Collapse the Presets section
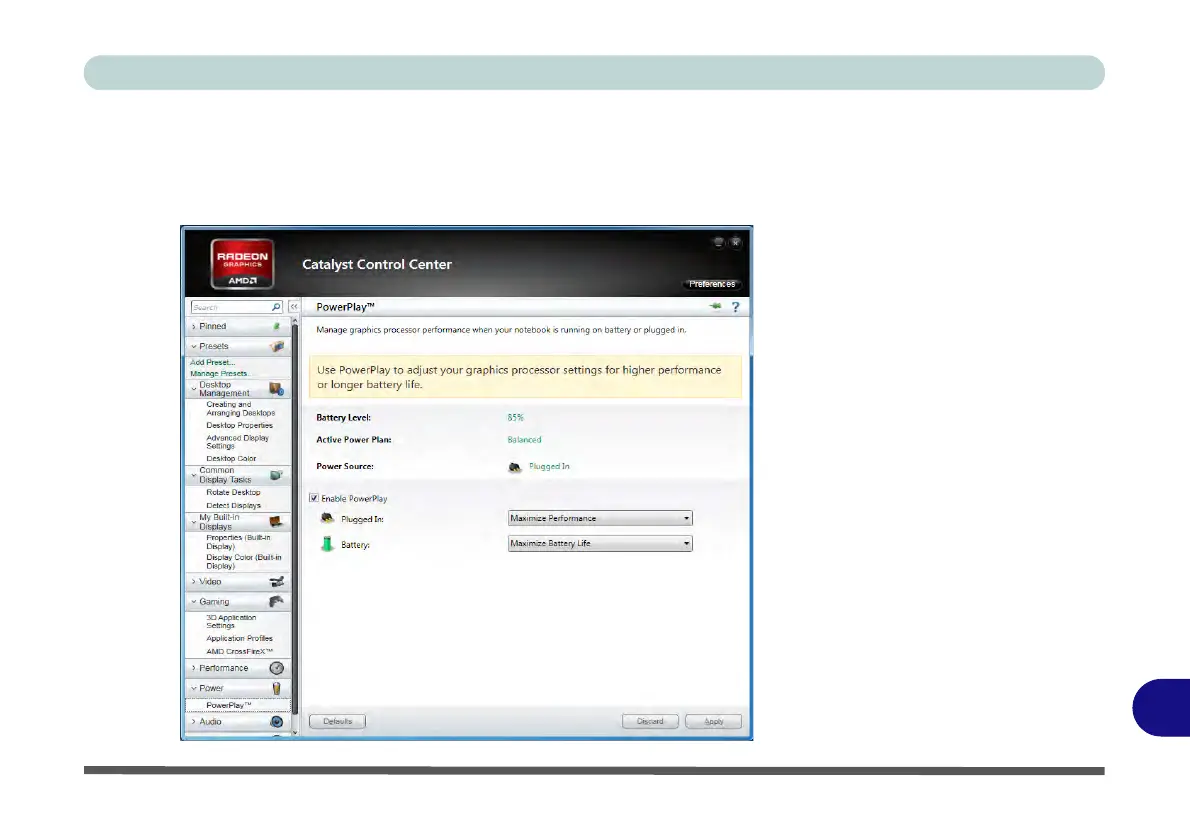The height and width of the screenshot is (838, 1190). coord(194,346)
